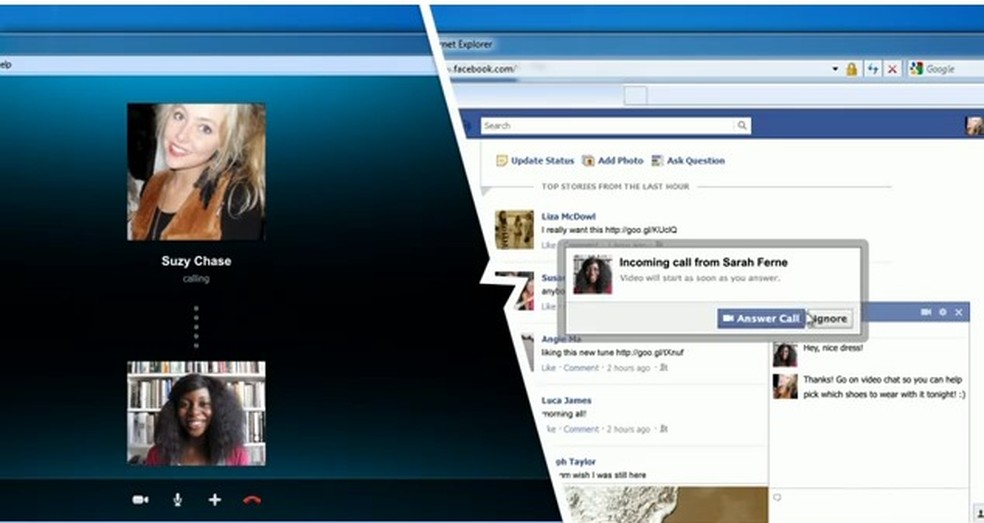Click sender avatar beside 'Hey, nice dress!'
The image size is (984, 523).
pyautogui.click(x=784, y=354)
